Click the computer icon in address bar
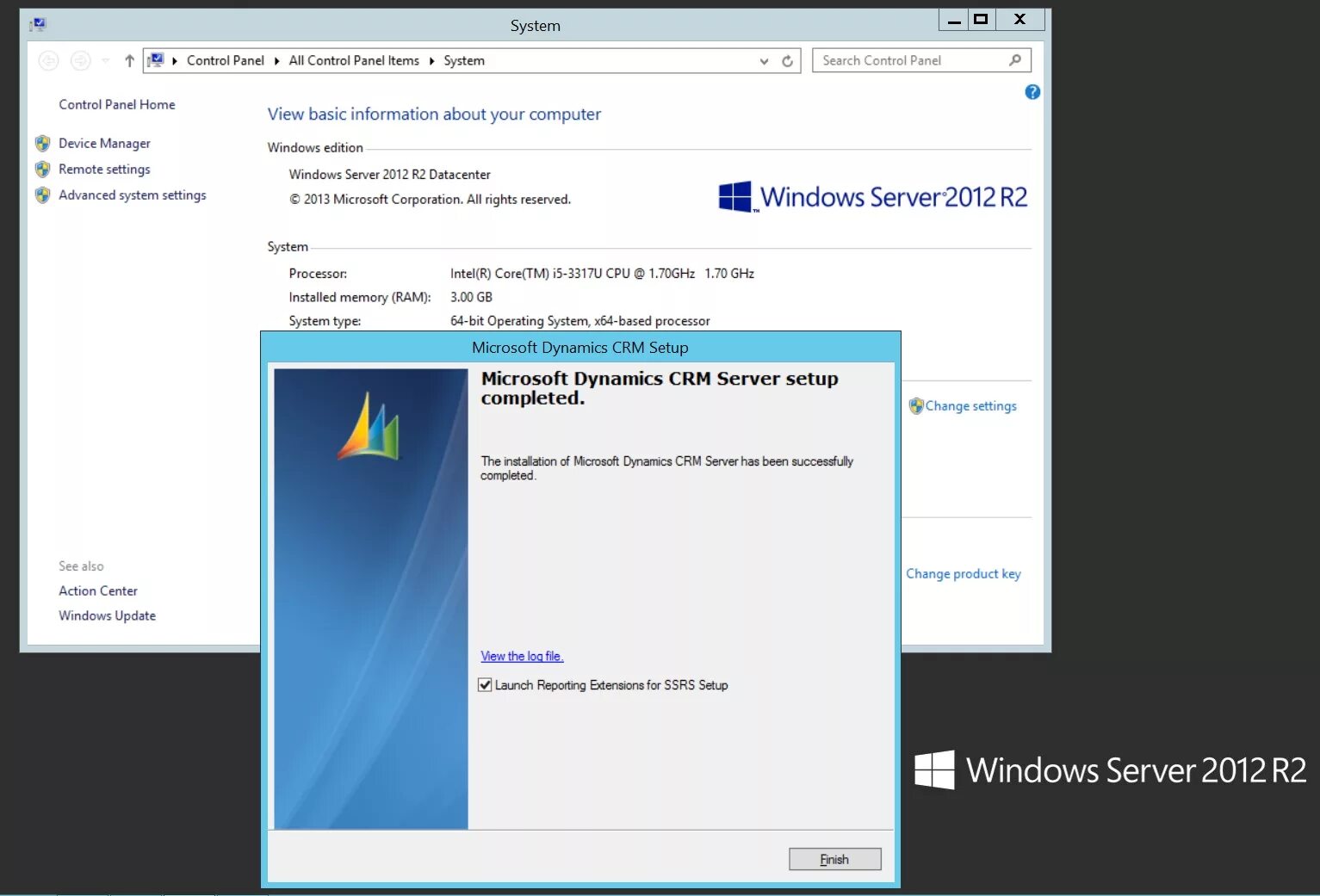The image size is (1320, 896). 156,60
